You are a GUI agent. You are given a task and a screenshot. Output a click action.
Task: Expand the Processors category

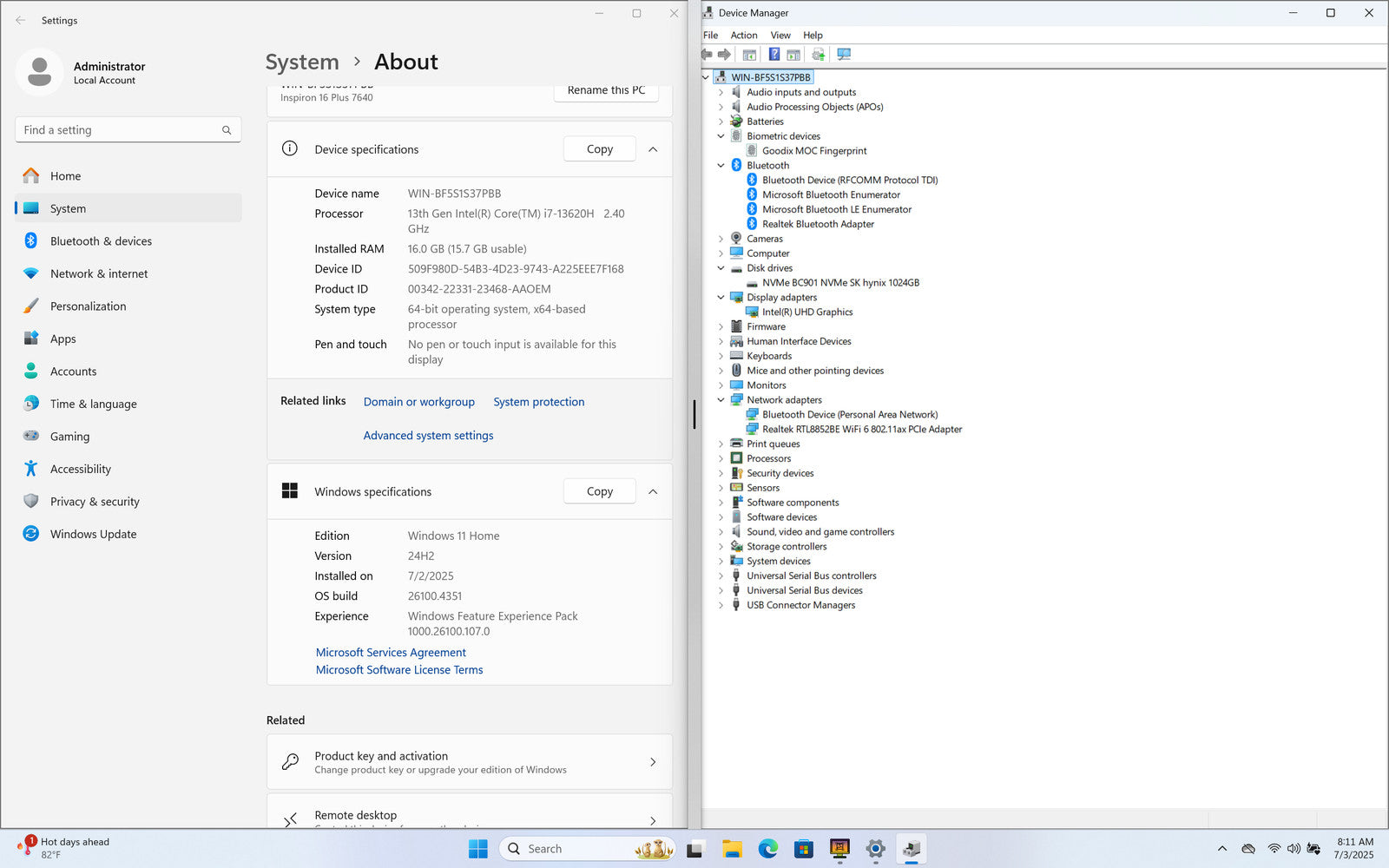tap(721, 458)
